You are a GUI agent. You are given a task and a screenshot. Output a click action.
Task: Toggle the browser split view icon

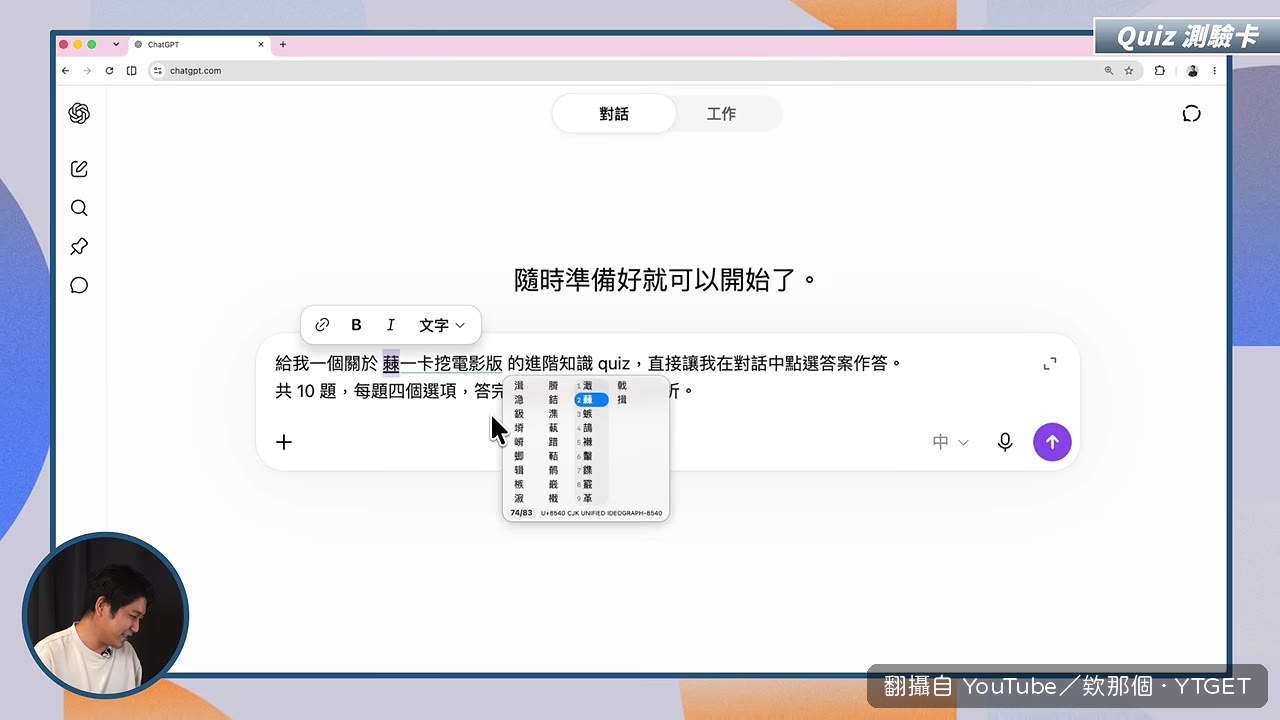(132, 71)
